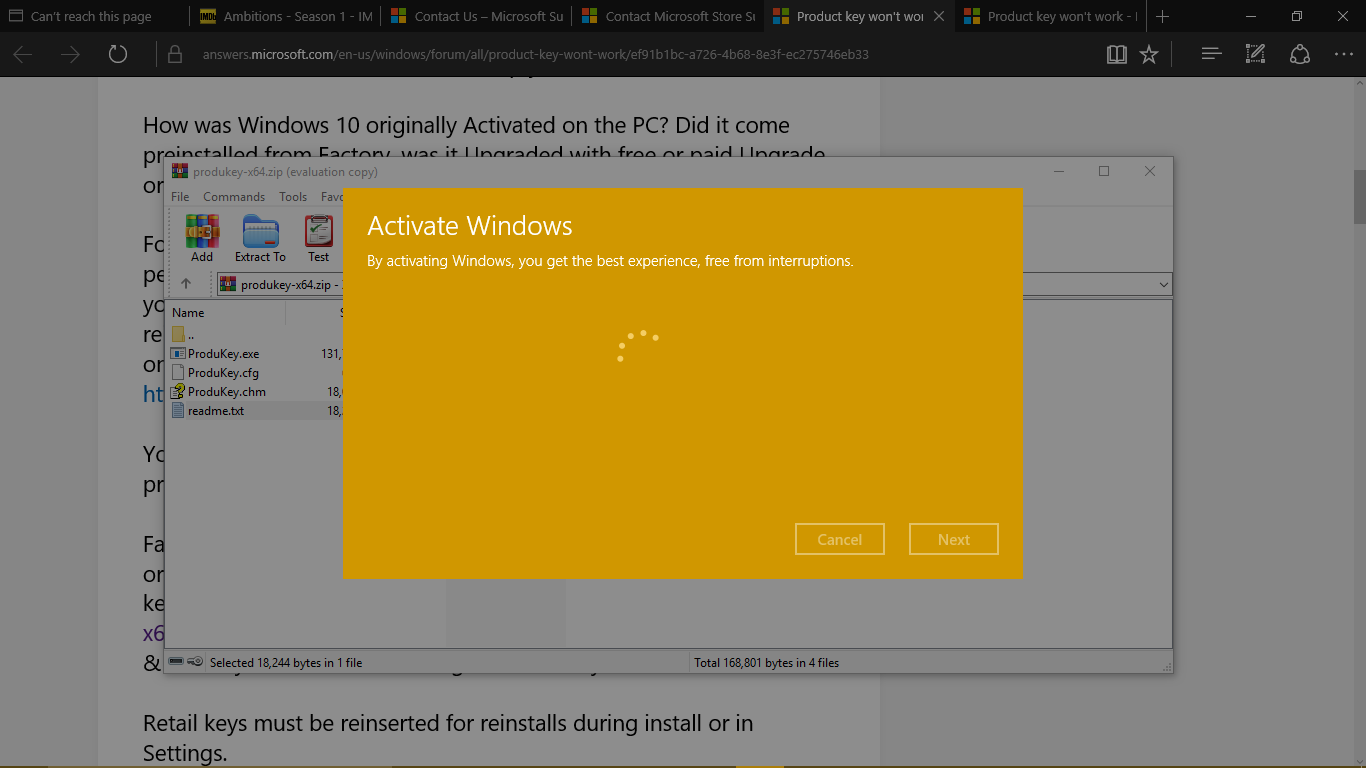Viewport: 1366px width, 768px height.
Task: Minimize the WinRAR window
Action: (1058, 171)
